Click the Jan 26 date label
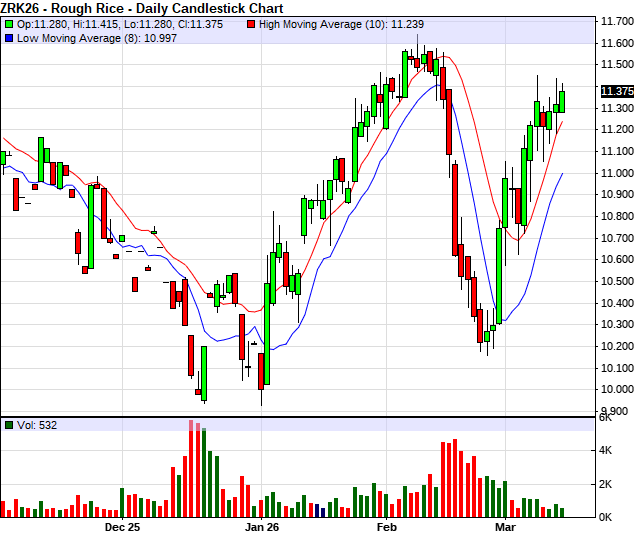 pos(262,525)
